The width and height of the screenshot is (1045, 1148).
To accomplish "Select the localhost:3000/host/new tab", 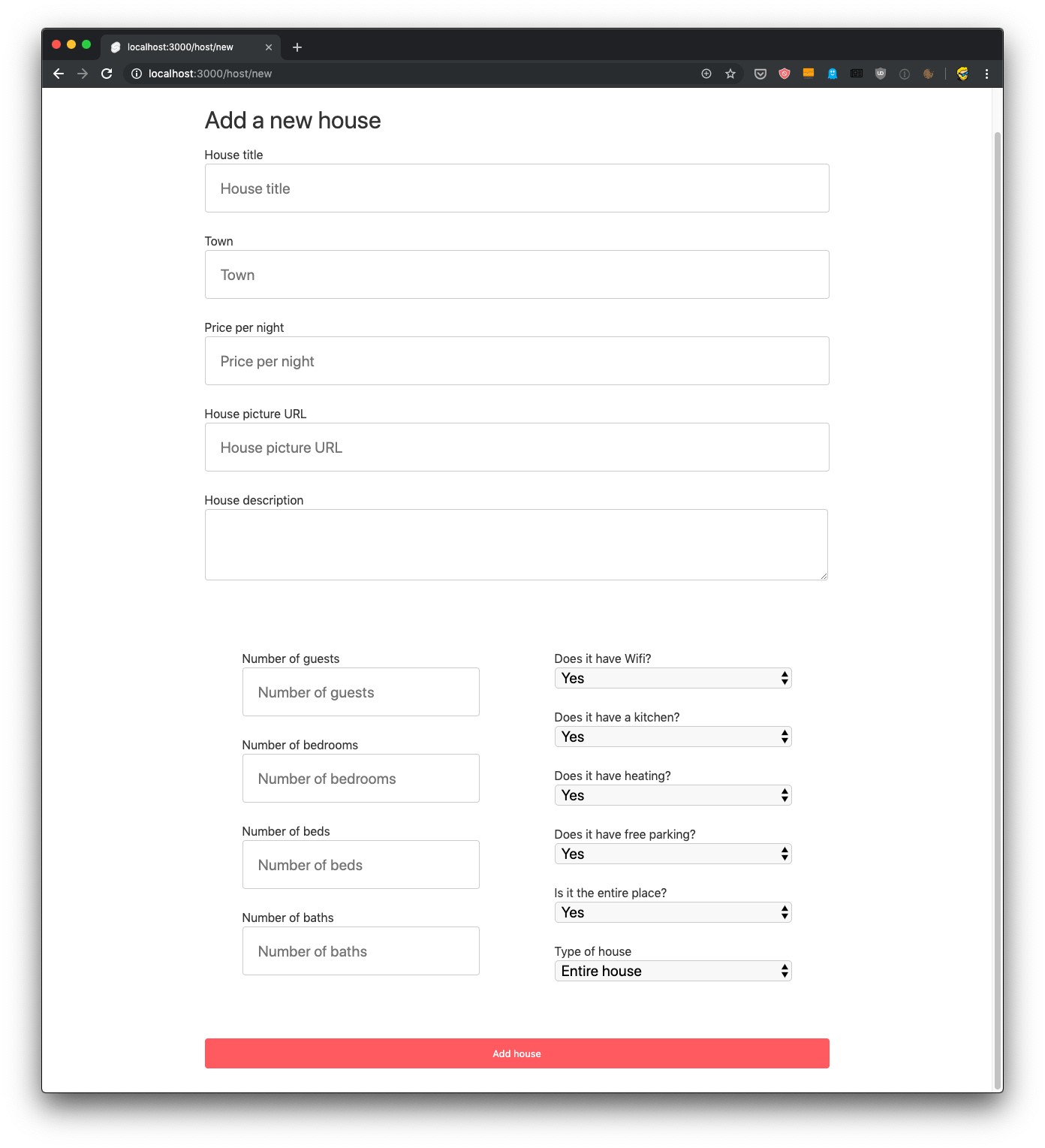I will 180,47.
